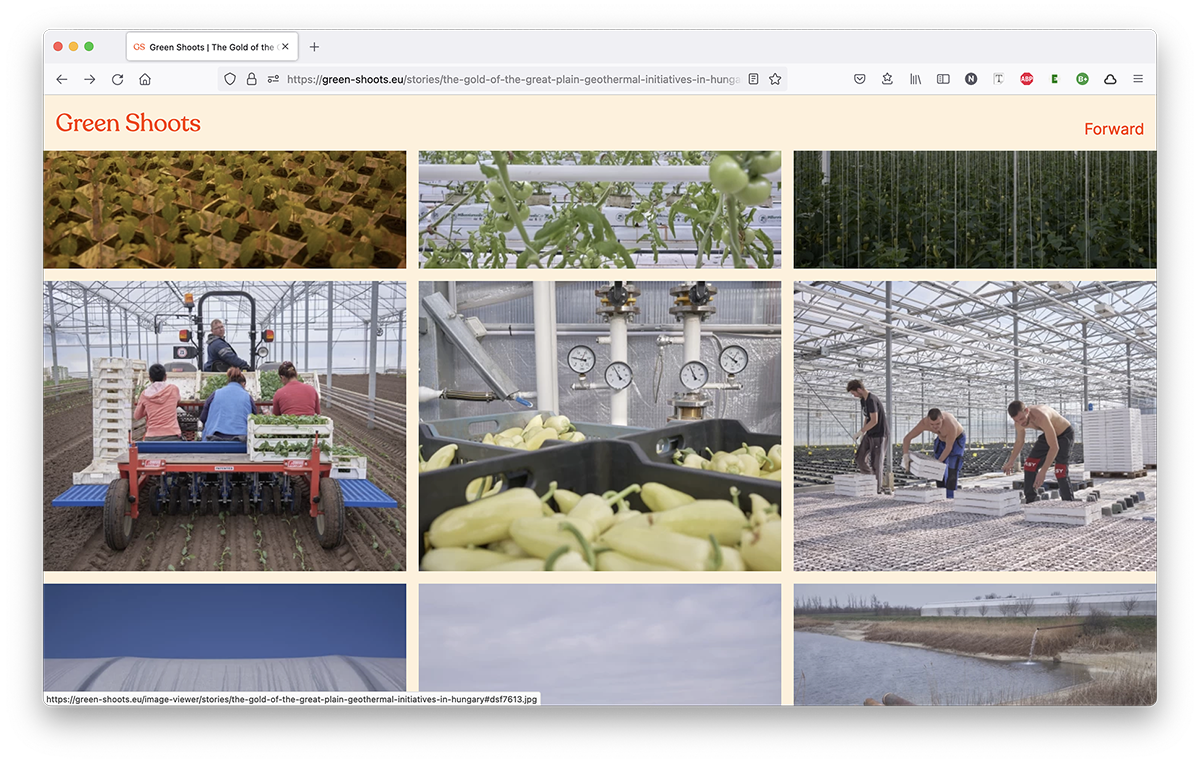This screenshot has height=763, width=1200.
Task: Show site connection lock information
Action: [251, 79]
